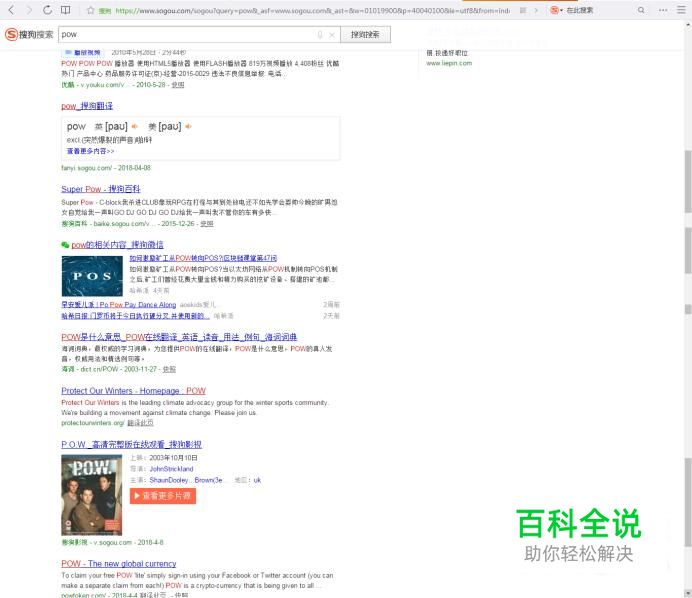The height and width of the screenshot is (598, 692).
Task: Click the P.O.W. movie poster thumbnail
Action: (91, 495)
